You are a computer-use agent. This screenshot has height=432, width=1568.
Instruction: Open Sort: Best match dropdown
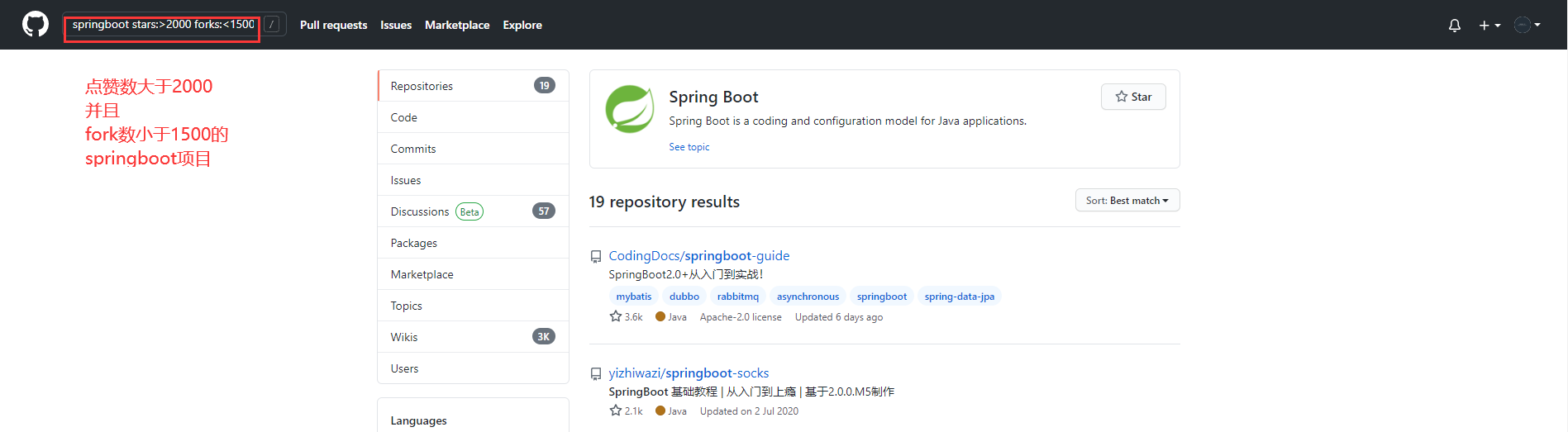point(1127,201)
